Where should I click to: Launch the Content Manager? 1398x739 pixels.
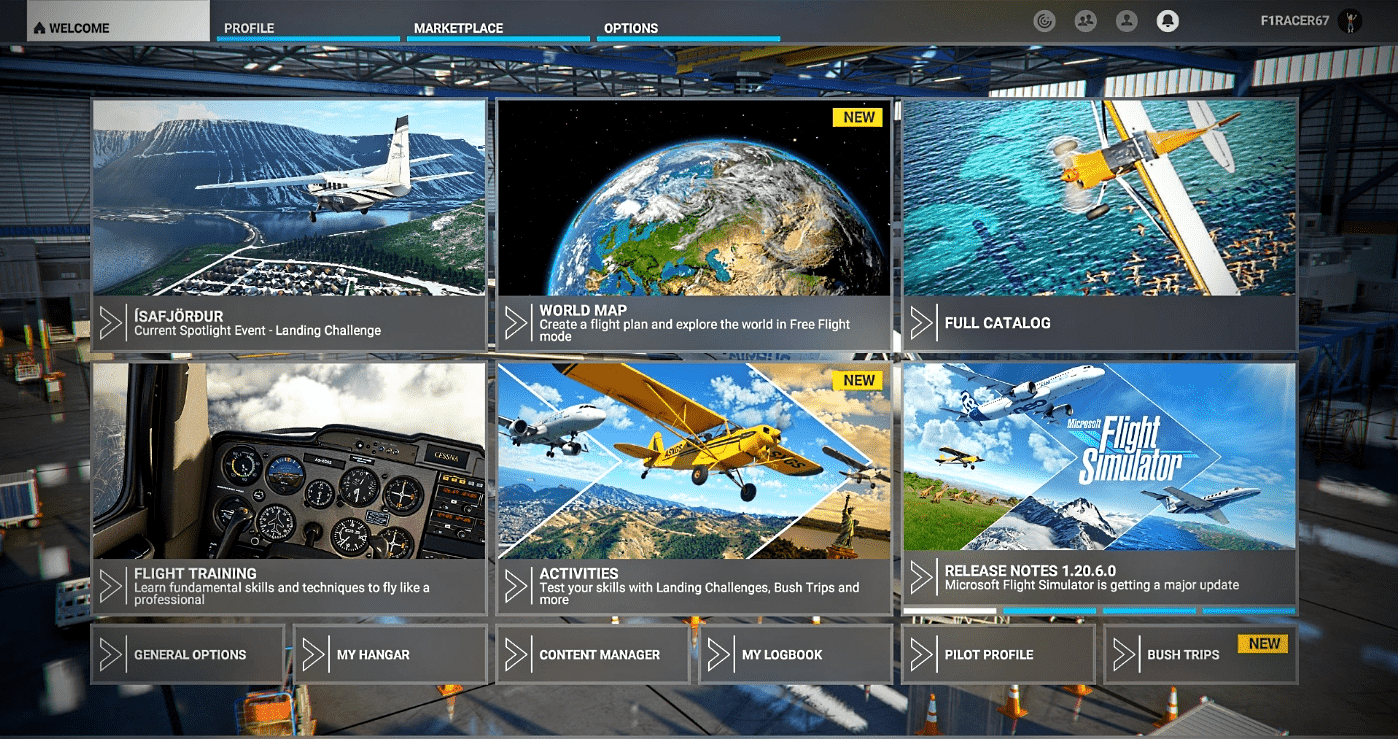[593, 655]
